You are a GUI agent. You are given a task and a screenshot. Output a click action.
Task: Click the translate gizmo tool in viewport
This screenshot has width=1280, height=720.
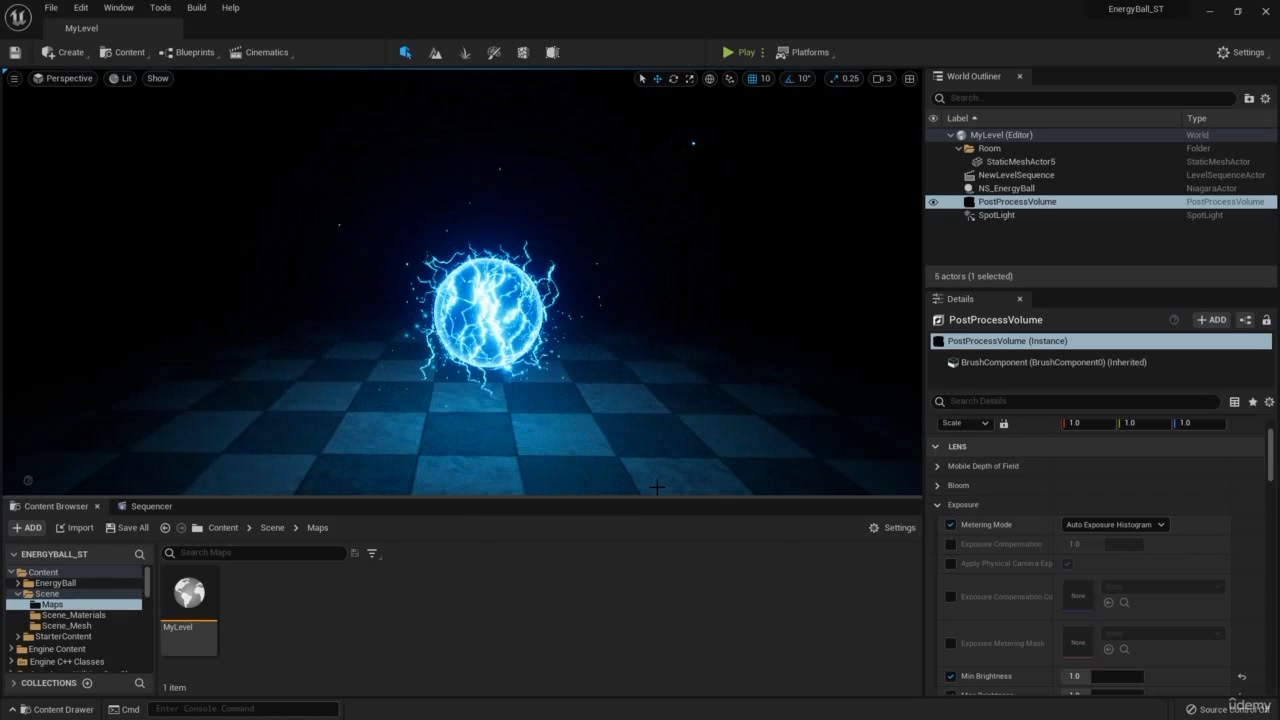coord(657,78)
